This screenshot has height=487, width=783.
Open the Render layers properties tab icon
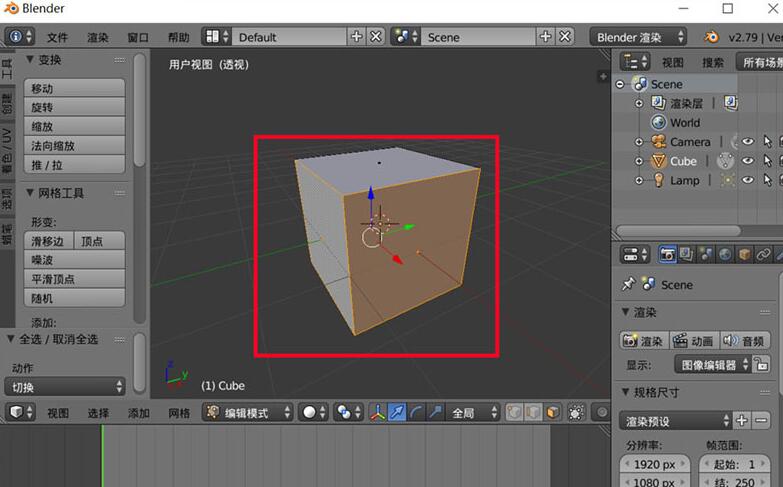[x=686, y=254]
